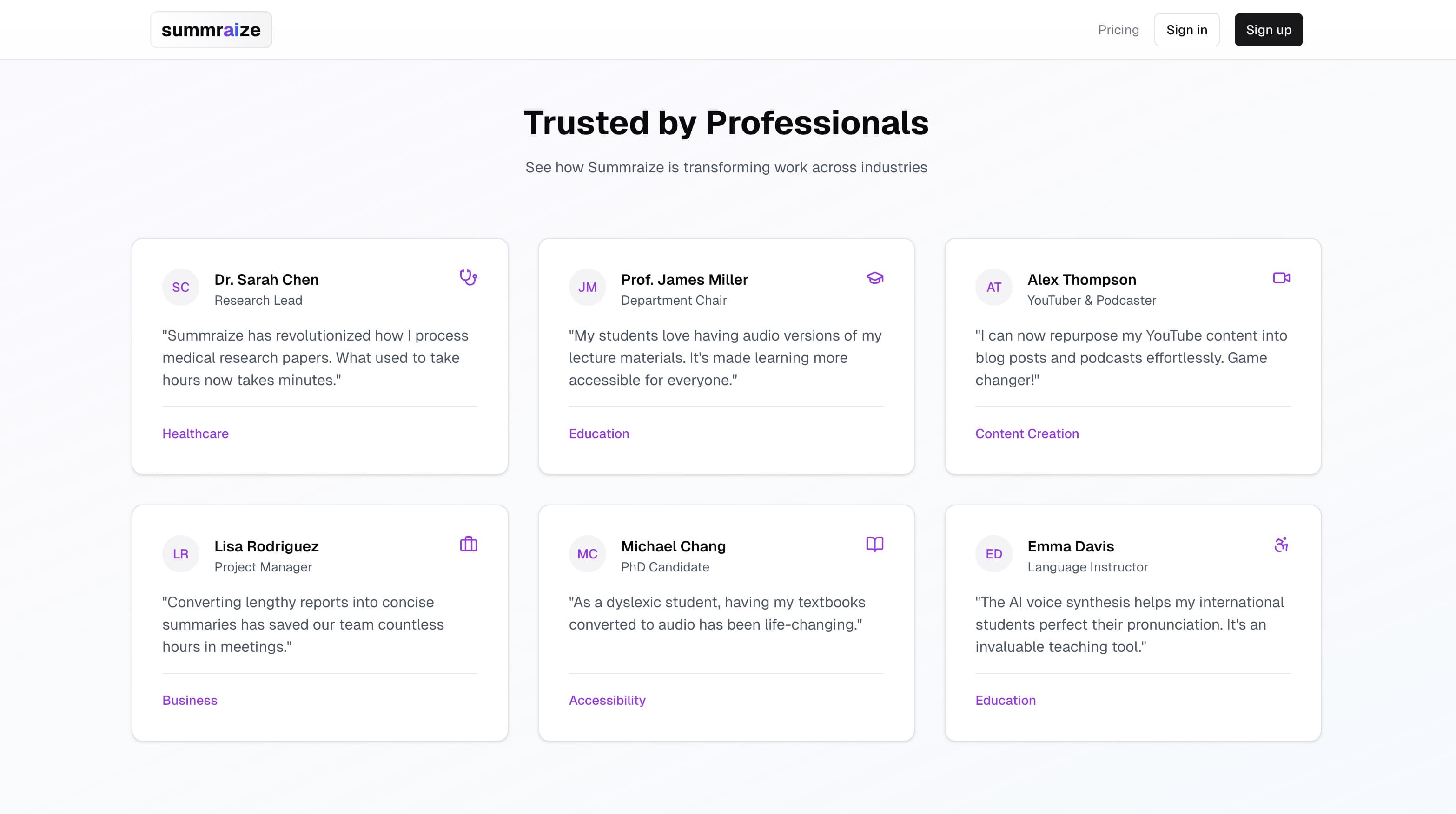Click the briefcase icon on Lisa Rodriguez's card
Screen dimensions: 1456x814
click(x=468, y=544)
